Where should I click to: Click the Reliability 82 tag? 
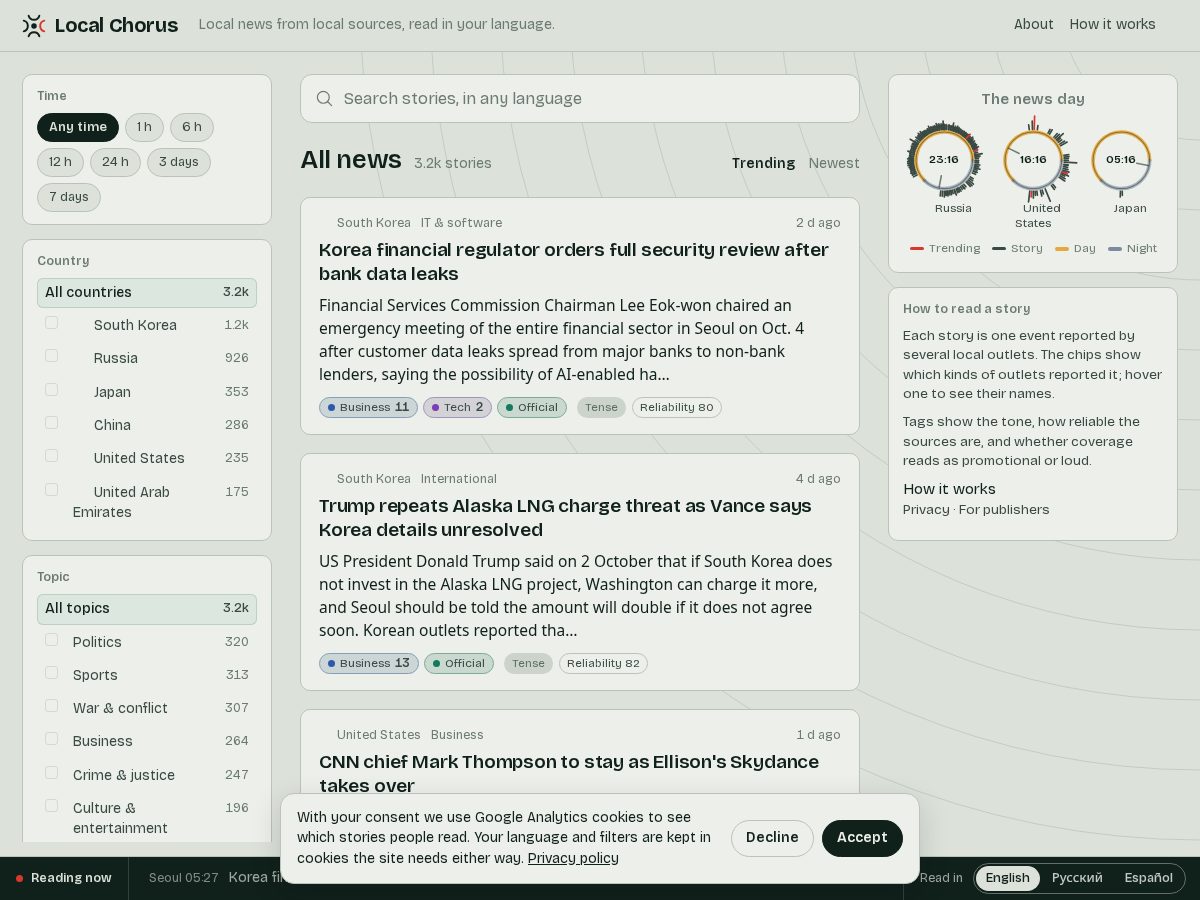tap(603, 663)
